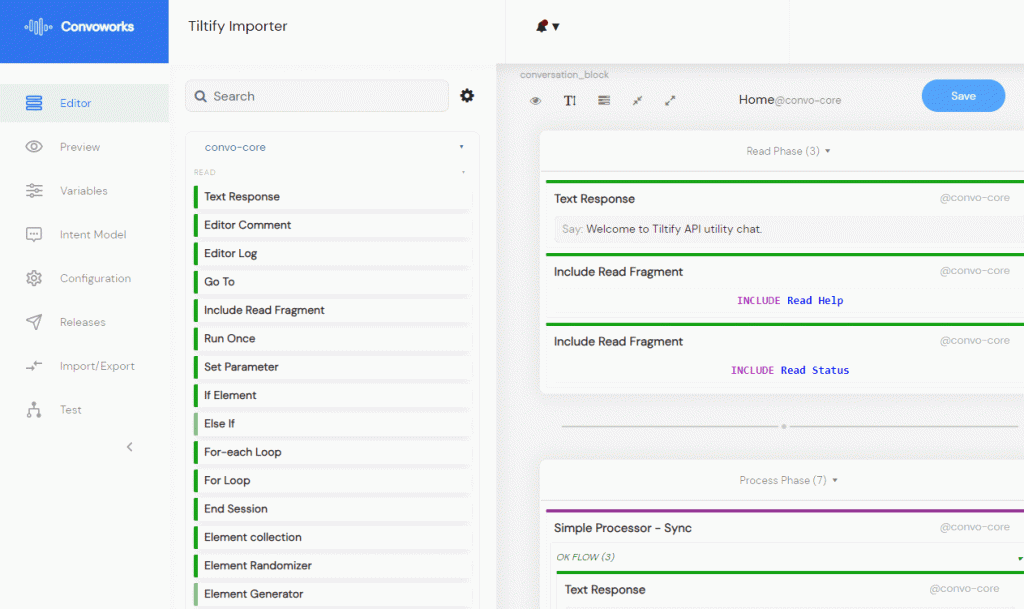Screen dimensions: 1024x609
Task: Select Else If component
Action: click(333, 424)
